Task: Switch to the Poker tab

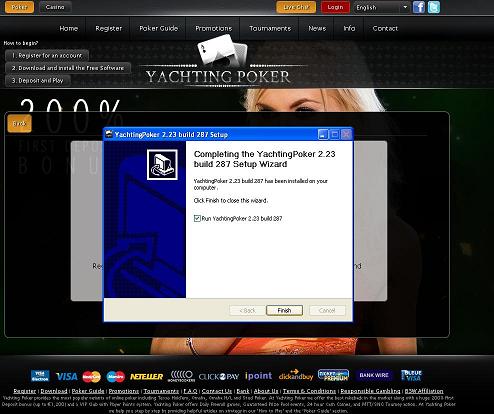Action: (x=19, y=7)
